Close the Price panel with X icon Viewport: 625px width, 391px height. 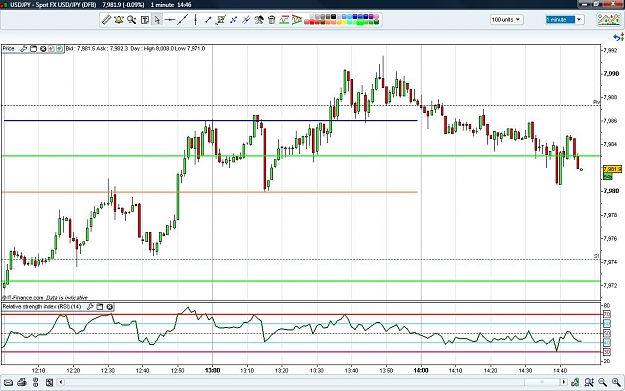[43, 49]
